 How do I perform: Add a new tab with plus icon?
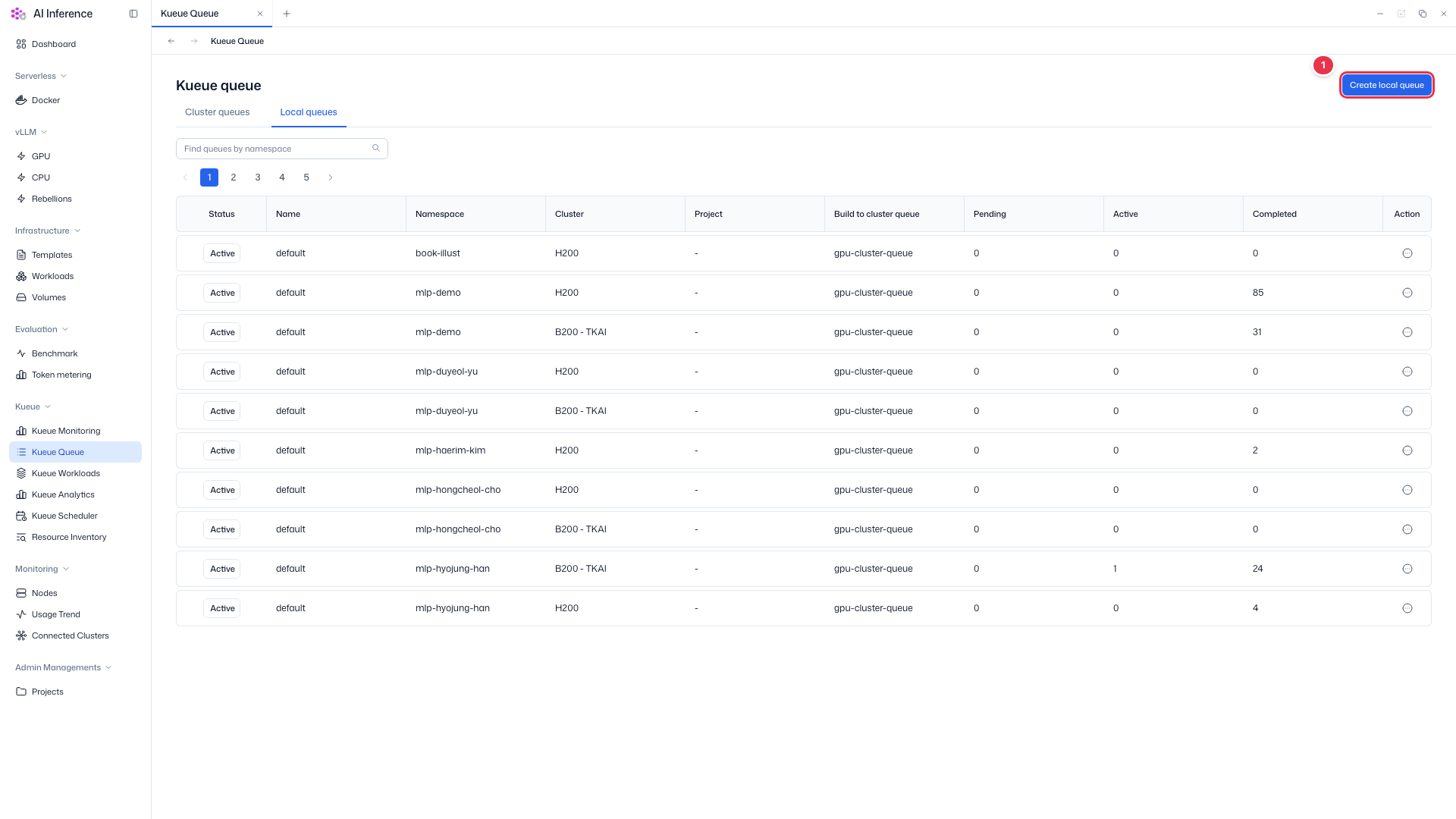[x=287, y=14]
